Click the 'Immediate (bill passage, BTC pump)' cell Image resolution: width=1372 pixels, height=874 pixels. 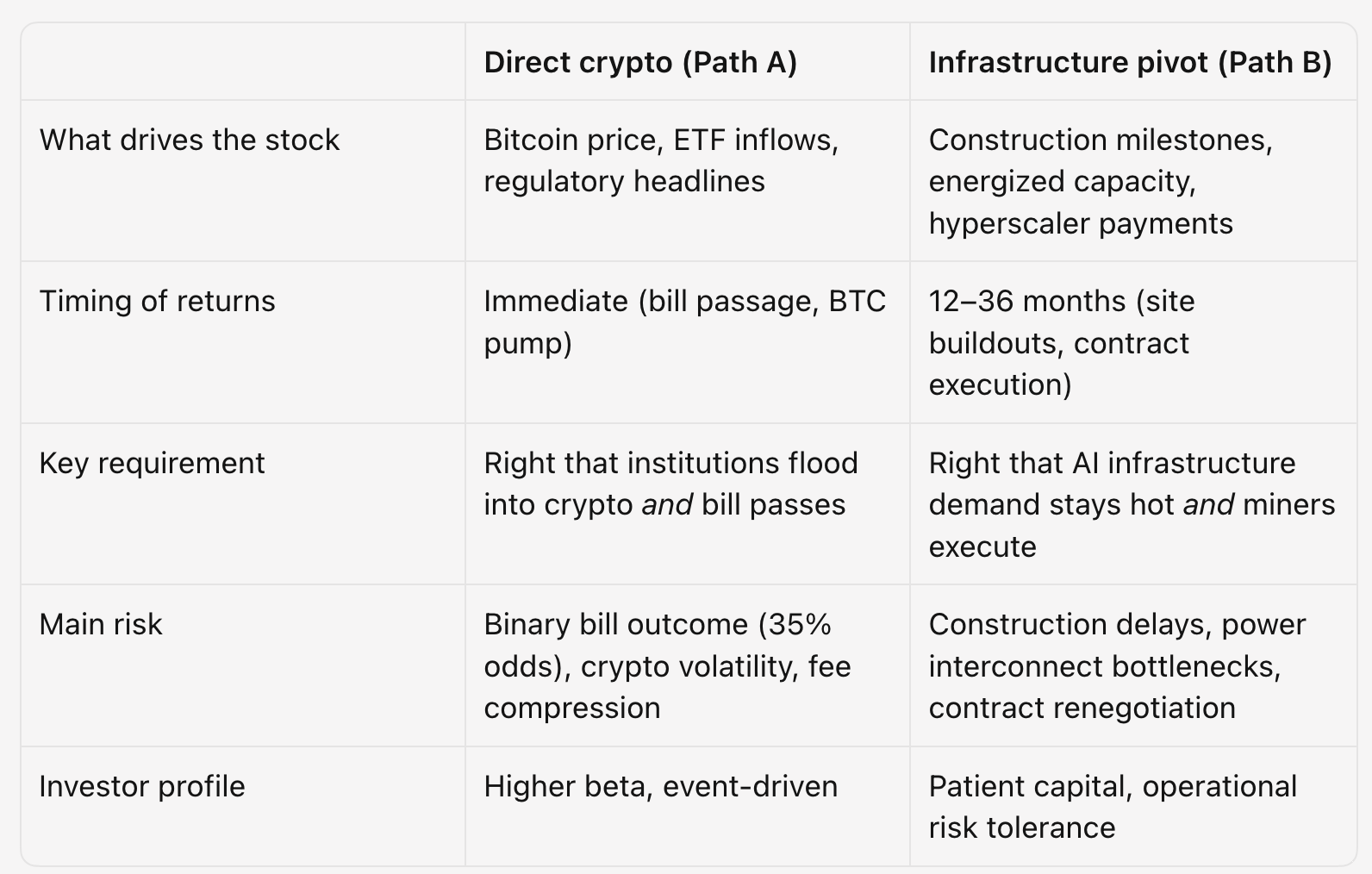(x=687, y=342)
